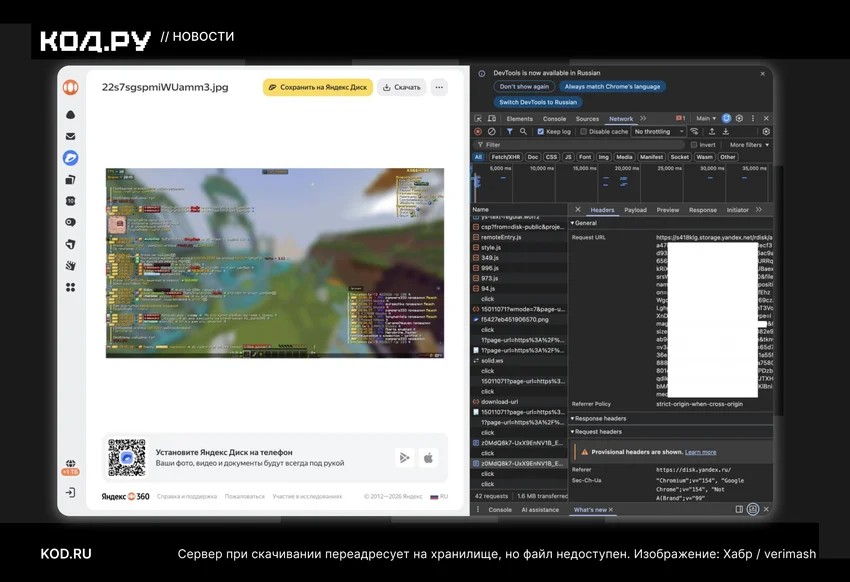
Task: Switch to the Sources tab
Action: pyautogui.click(x=587, y=119)
